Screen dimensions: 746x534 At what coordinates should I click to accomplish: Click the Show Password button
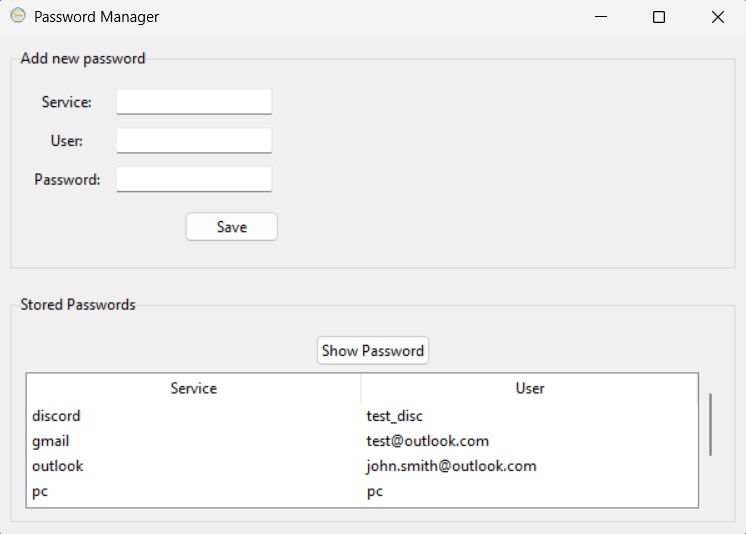(373, 351)
